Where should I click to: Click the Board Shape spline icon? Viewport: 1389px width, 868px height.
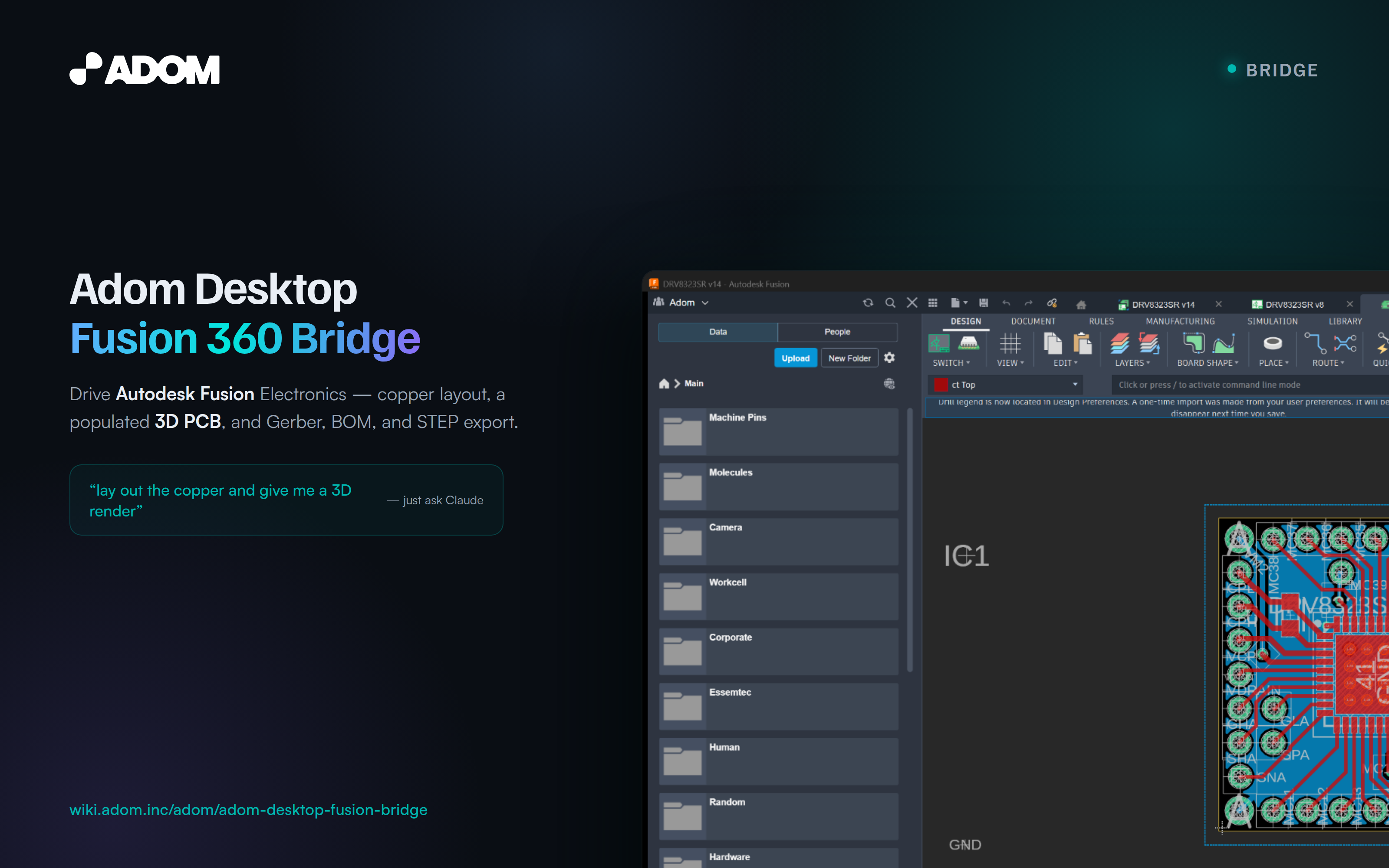[1224, 343]
